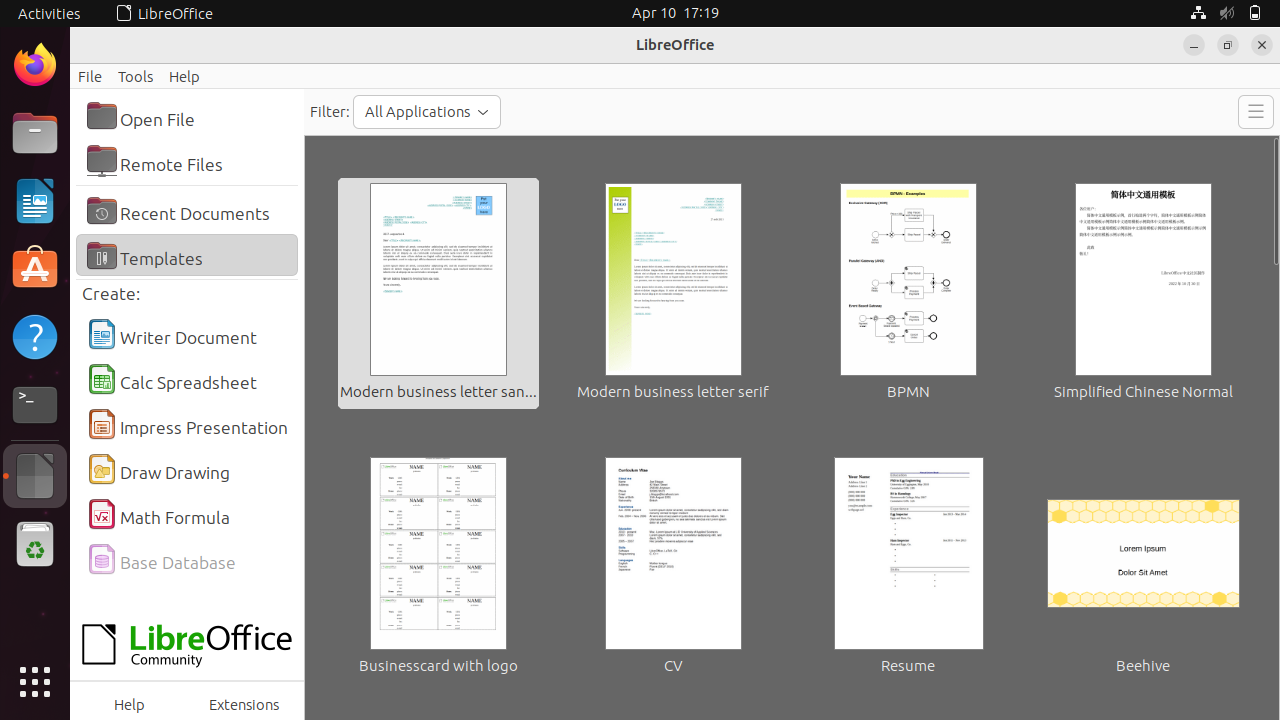
Task: Click the Help button at the bottom
Action: 129,704
